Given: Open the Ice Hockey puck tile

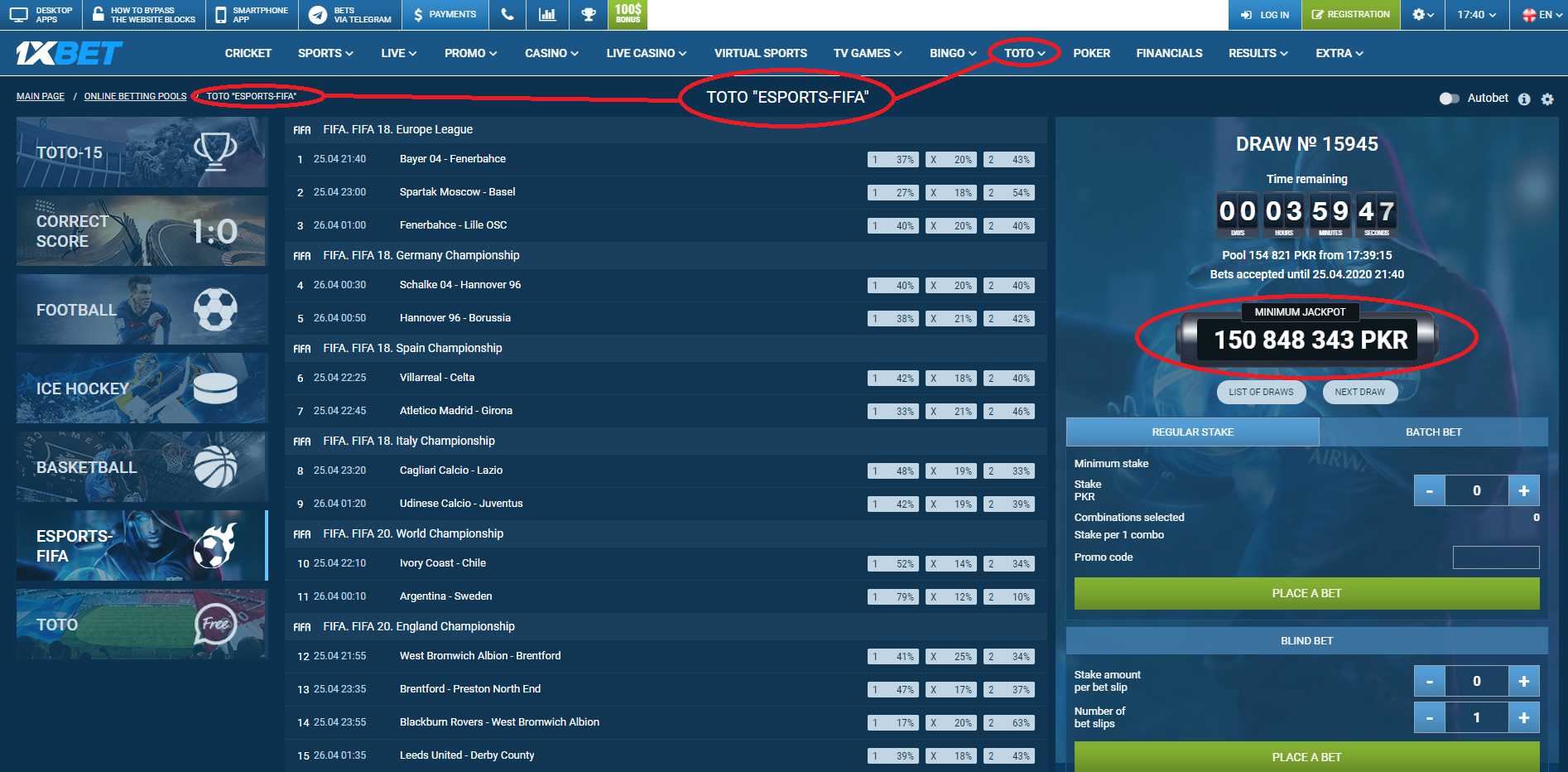Looking at the screenshot, I should click(x=142, y=388).
